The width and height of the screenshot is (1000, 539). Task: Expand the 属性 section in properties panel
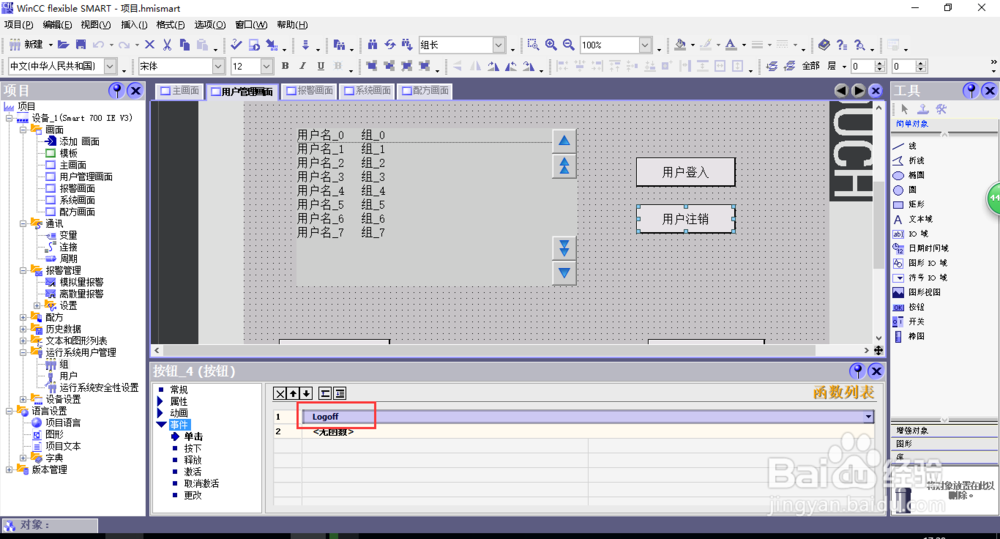161,401
